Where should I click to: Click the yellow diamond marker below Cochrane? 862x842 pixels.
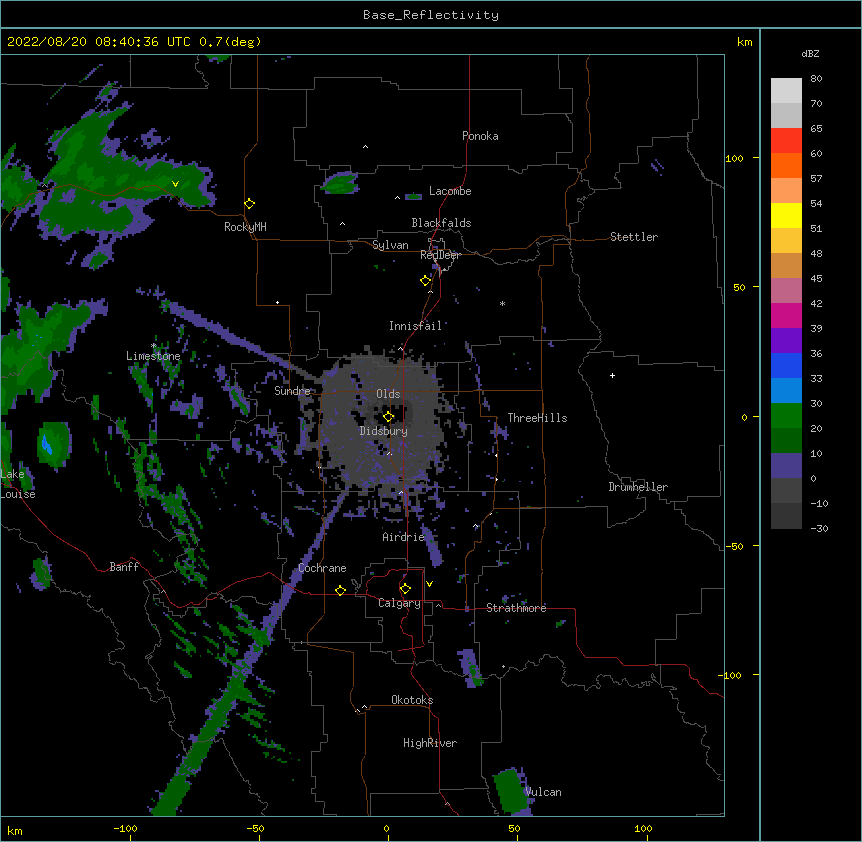pyautogui.click(x=340, y=590)
